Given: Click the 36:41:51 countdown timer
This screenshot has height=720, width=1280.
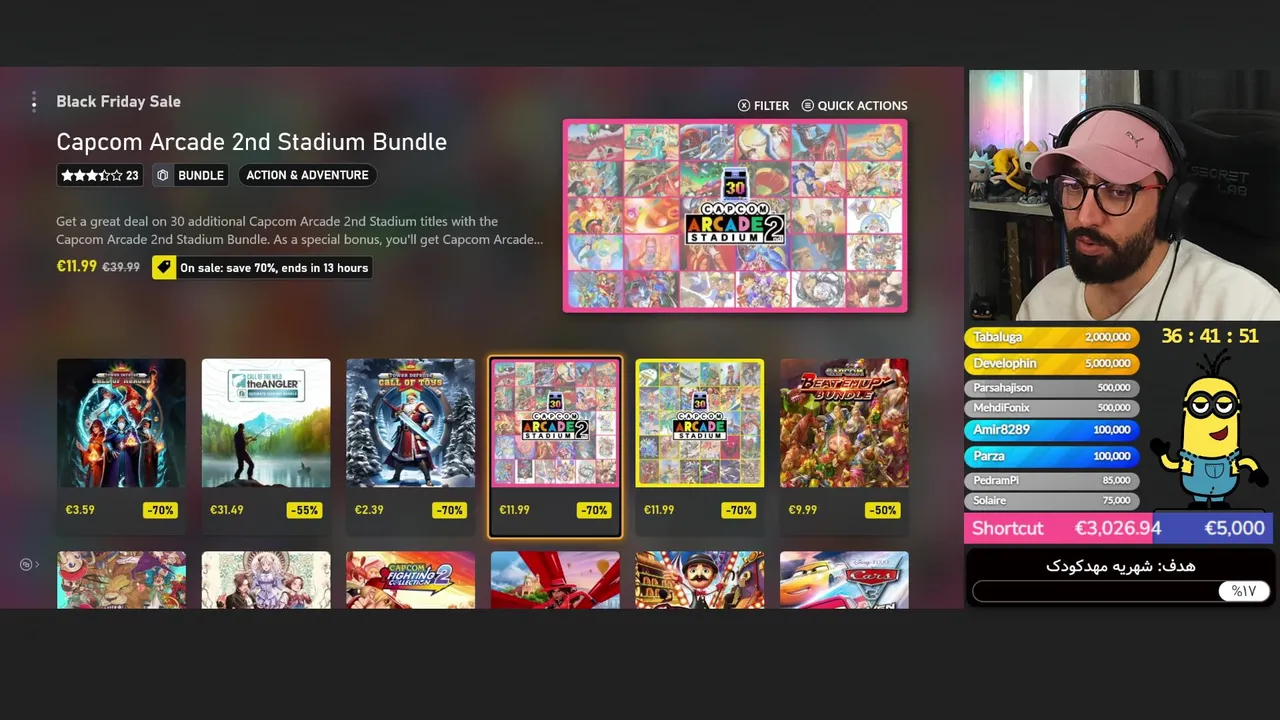Looking at the screenshot, I should 1210,337.
